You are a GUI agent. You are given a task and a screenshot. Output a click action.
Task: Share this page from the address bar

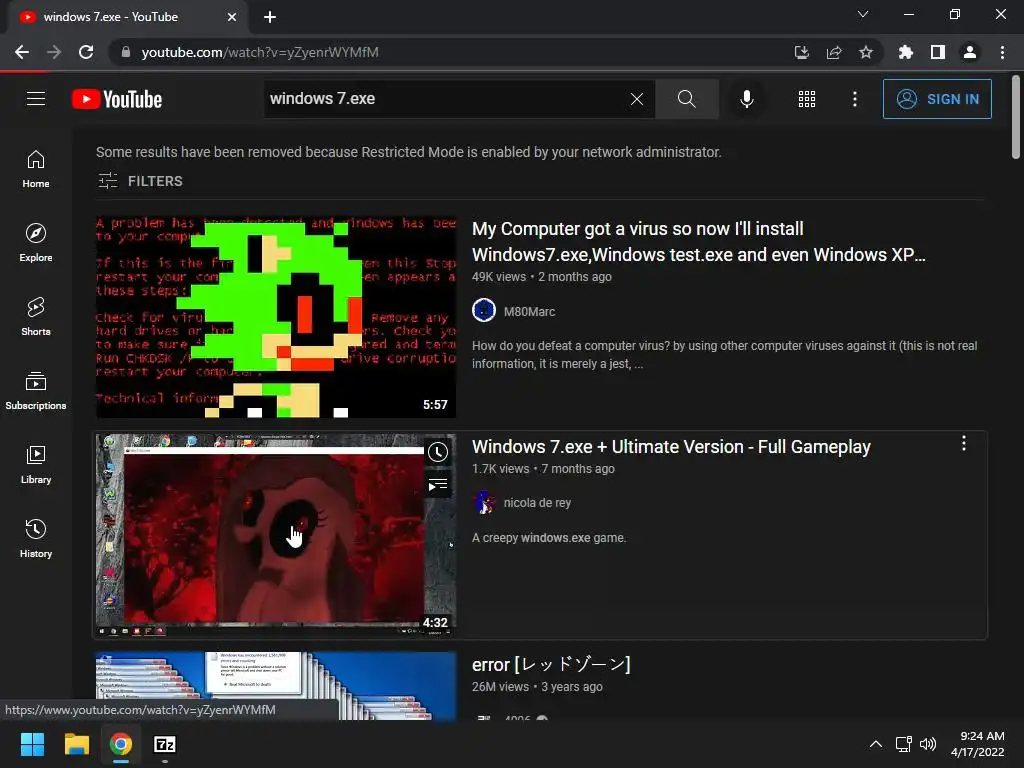pyautogui.click(x=833, y=52)
